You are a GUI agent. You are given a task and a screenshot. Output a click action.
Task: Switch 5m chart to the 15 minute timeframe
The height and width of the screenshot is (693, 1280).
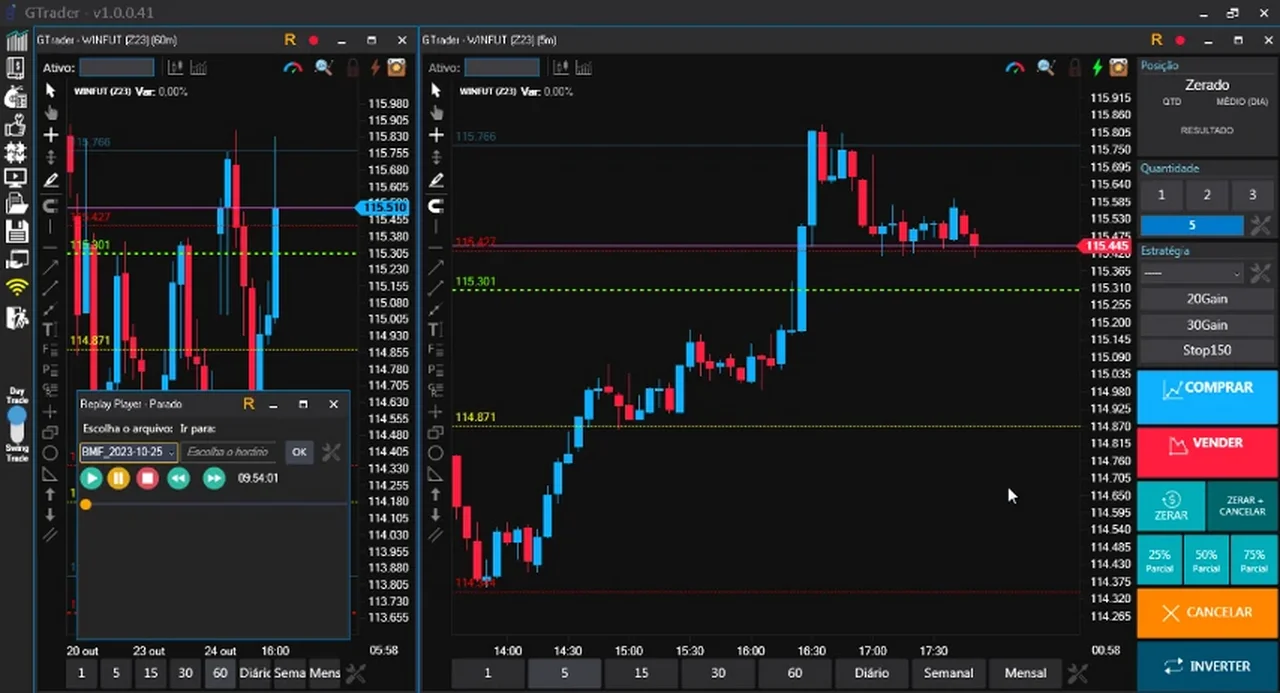click(x=641, y=673)
